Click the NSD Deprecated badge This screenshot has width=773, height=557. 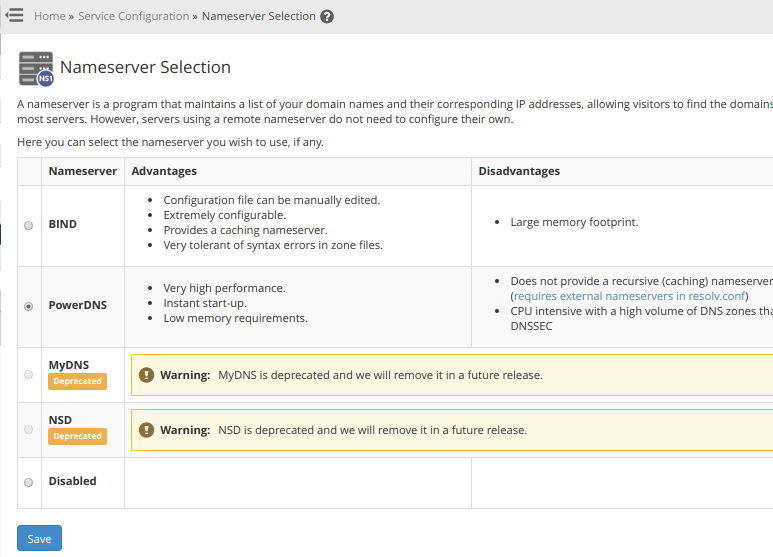[77, 436]
